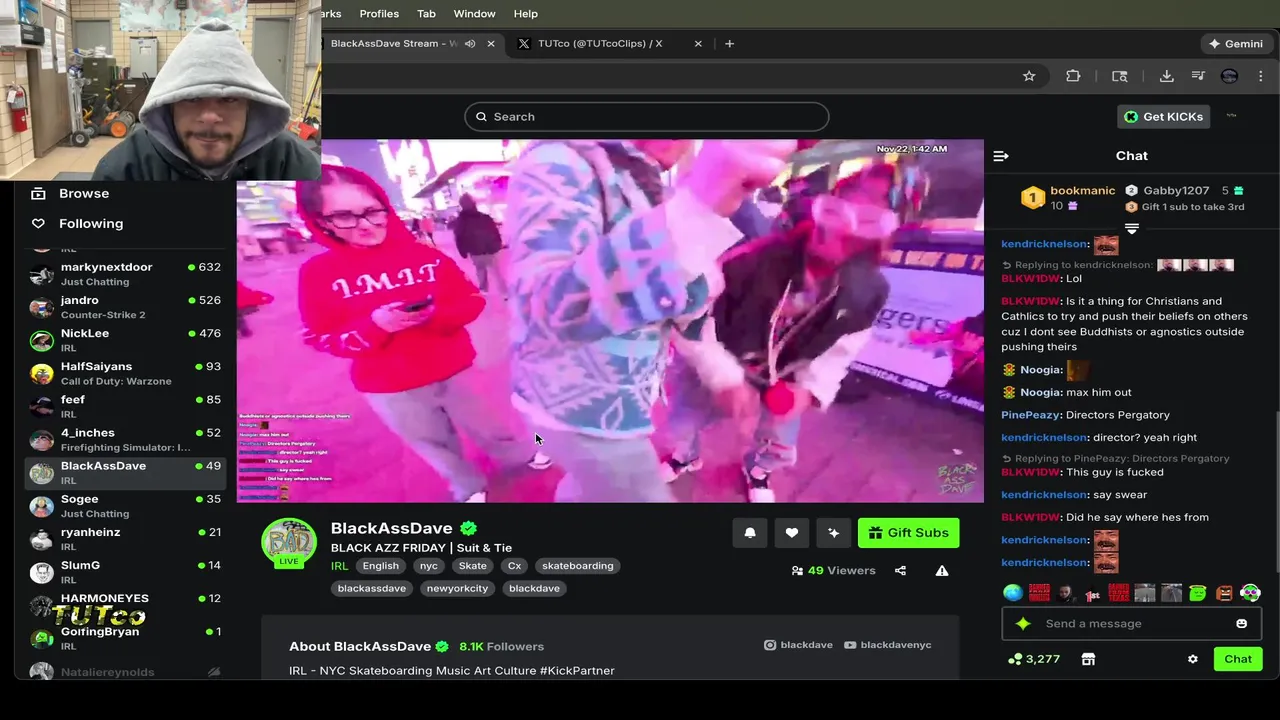The width and height of the screenshot is (1280, 720).
Task: Open markynextdoor channel in sidebar
Action: [125, 274]
